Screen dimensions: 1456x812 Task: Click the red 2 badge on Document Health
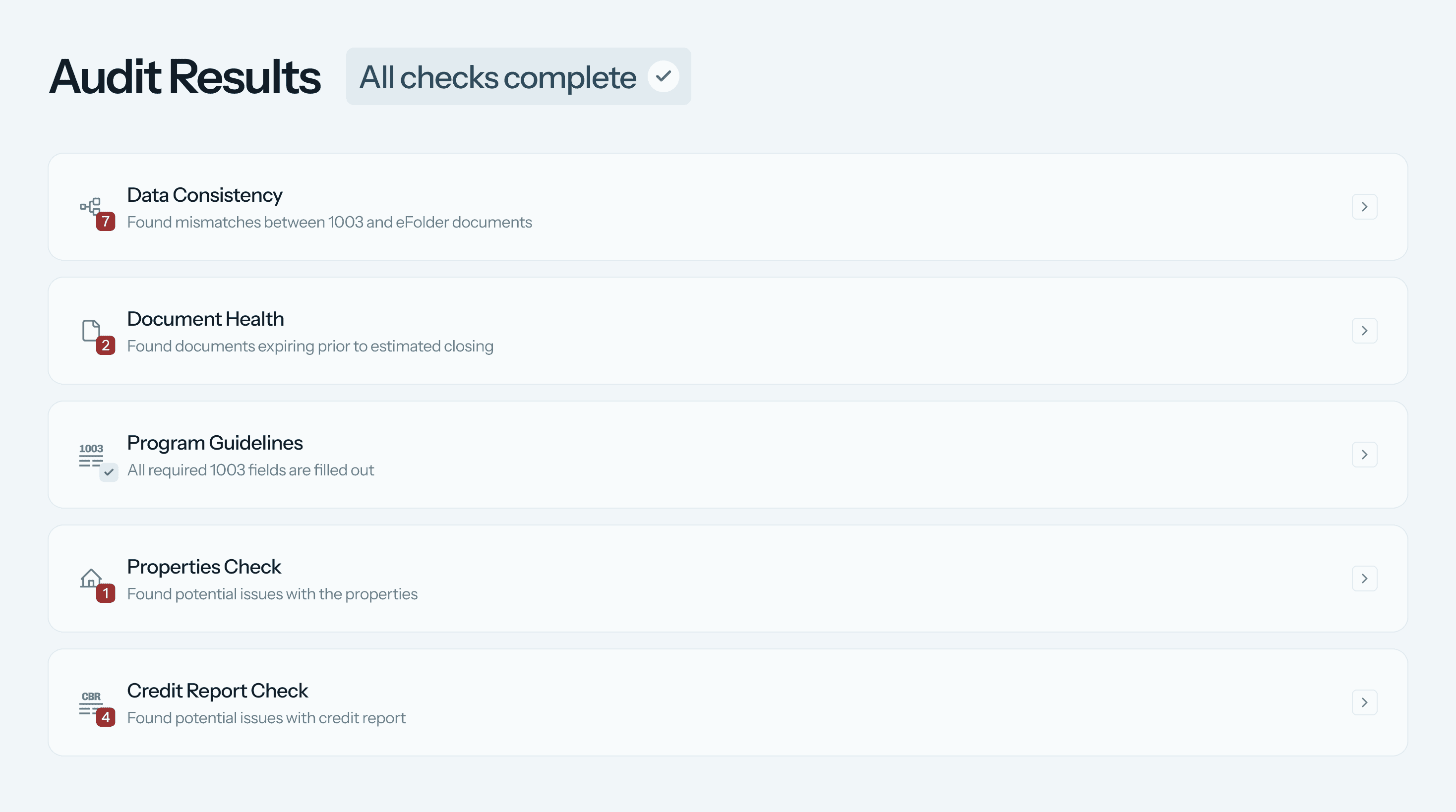pos(106,345)
